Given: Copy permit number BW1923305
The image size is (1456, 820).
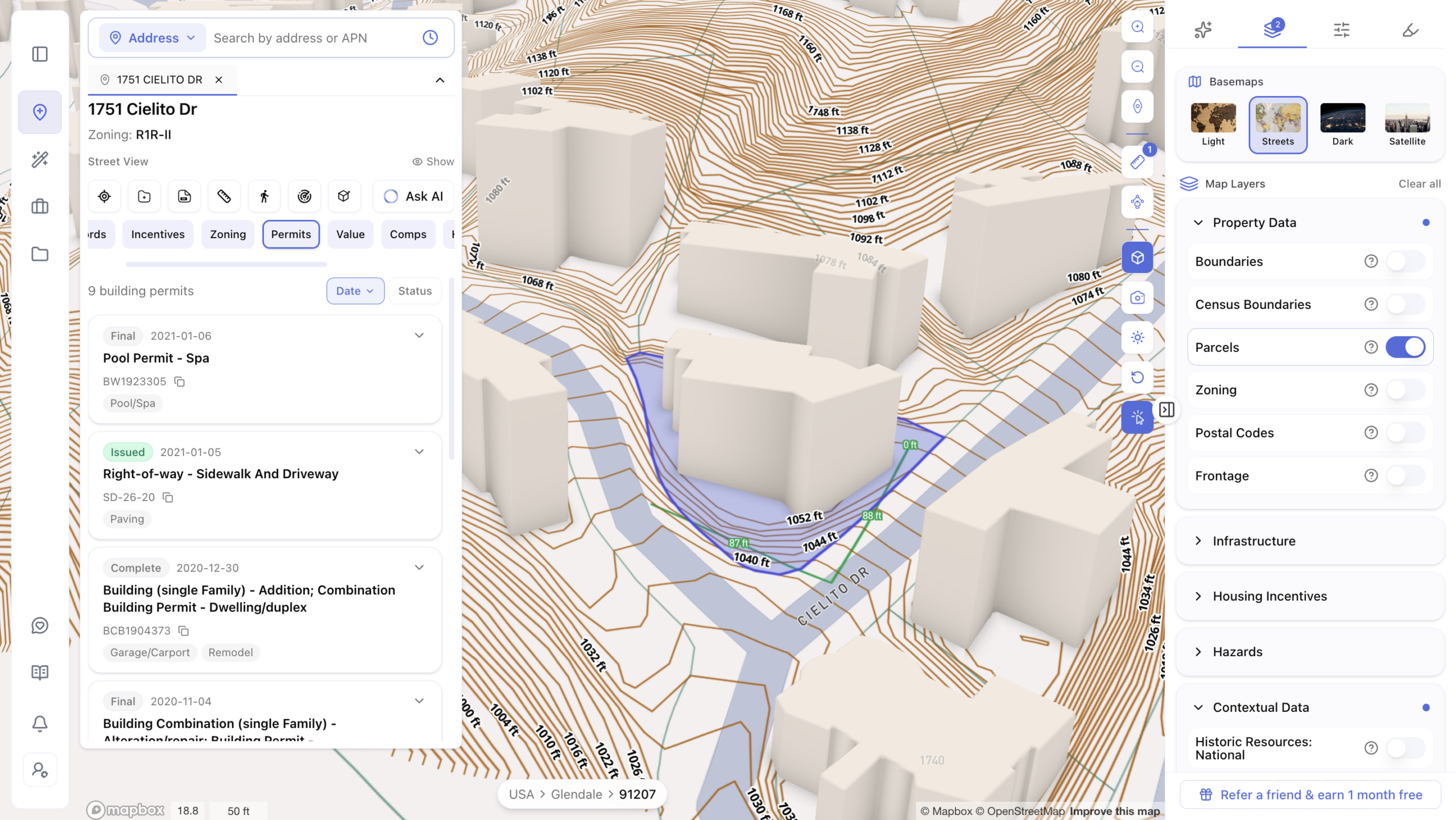Looking at the screenshot, I should click(180, 382).
